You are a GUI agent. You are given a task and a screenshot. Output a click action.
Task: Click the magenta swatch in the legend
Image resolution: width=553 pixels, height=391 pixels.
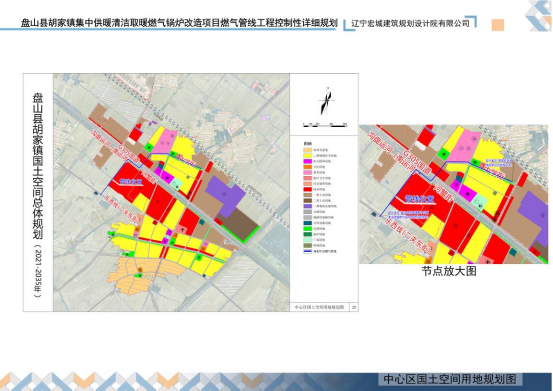(x=308, y=161)
